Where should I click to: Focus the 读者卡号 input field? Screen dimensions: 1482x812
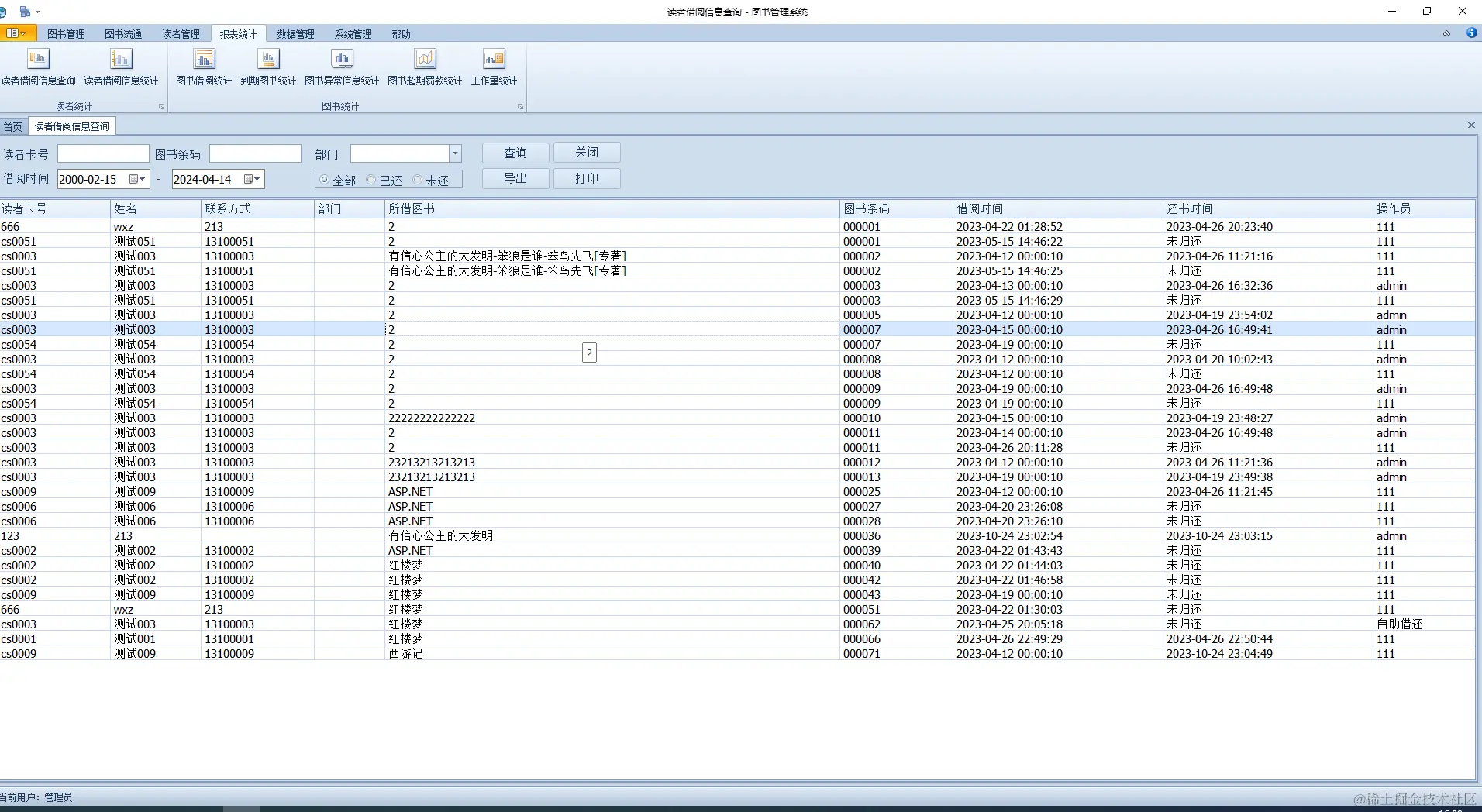pyautogui.click(x=103, y=153)
